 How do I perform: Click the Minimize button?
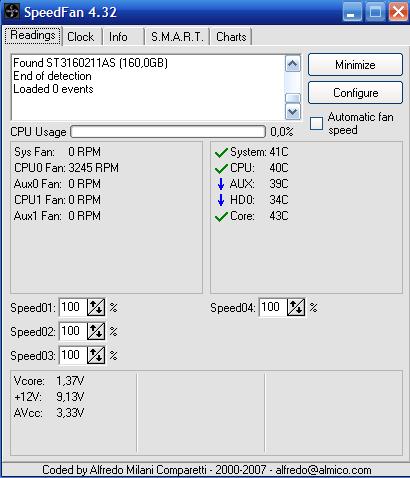point(355,65)
